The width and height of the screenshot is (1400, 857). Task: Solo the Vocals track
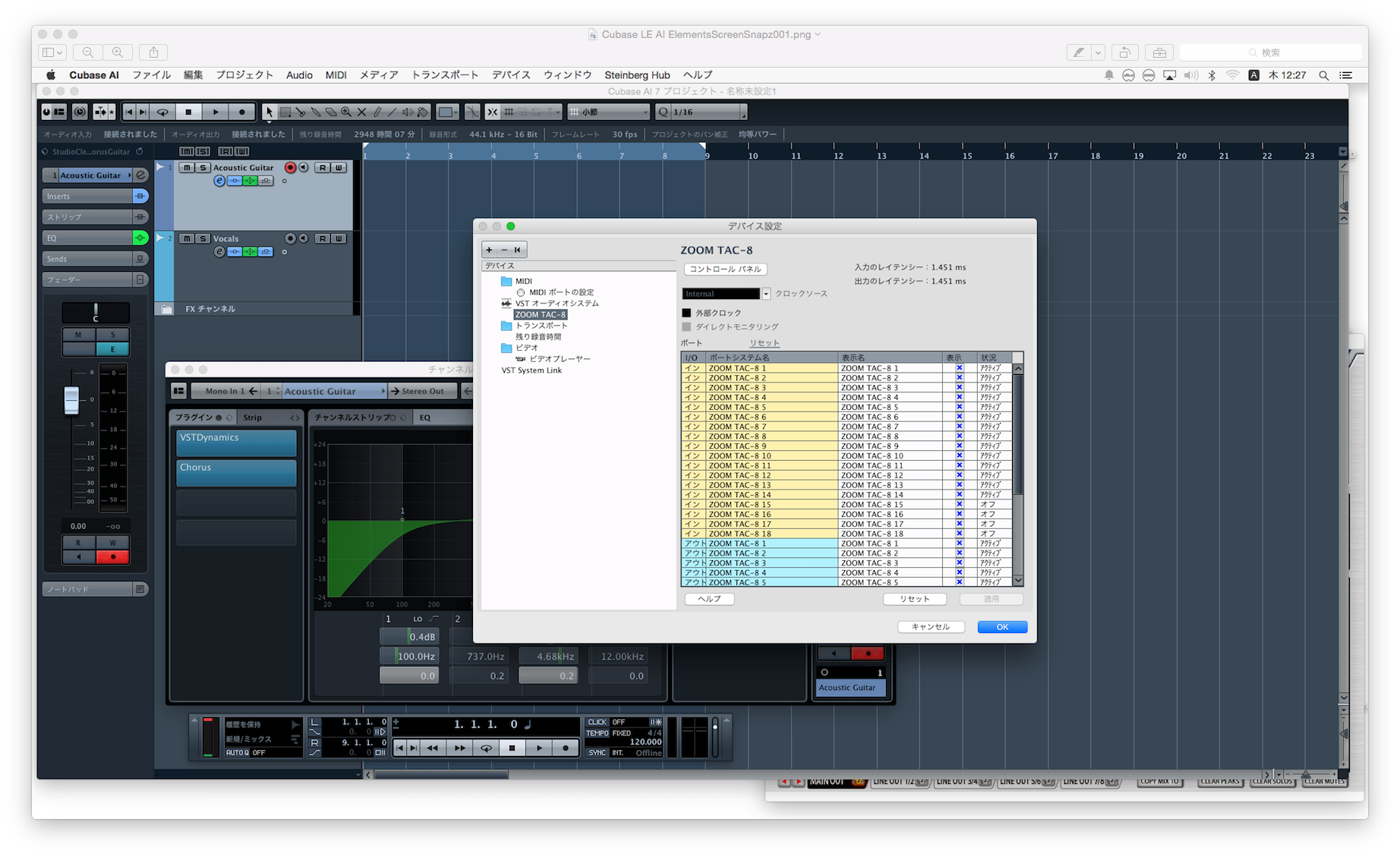[x=202, y=238]
